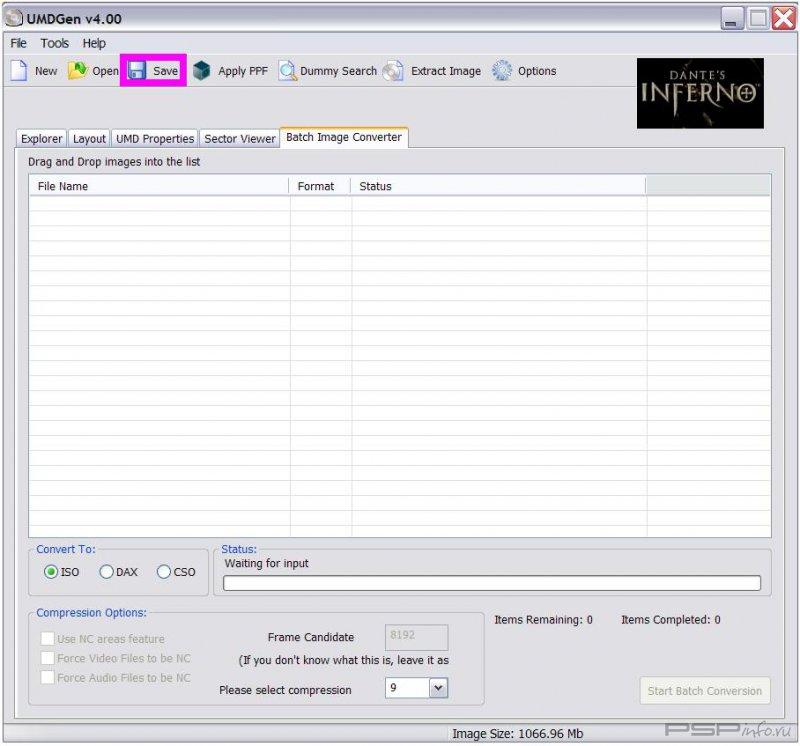The height and width of the screenshot is (746, 800).
Task: Expand the compression level dropdown
Action: pos(438,688)
